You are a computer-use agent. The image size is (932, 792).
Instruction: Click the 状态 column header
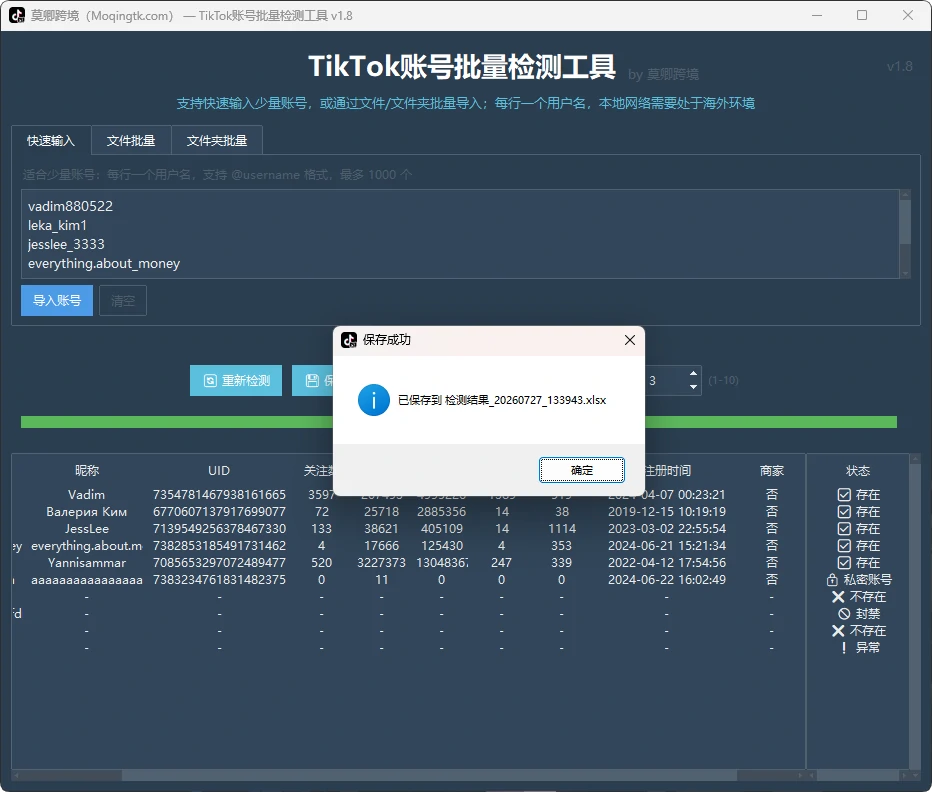pos(858,471)
